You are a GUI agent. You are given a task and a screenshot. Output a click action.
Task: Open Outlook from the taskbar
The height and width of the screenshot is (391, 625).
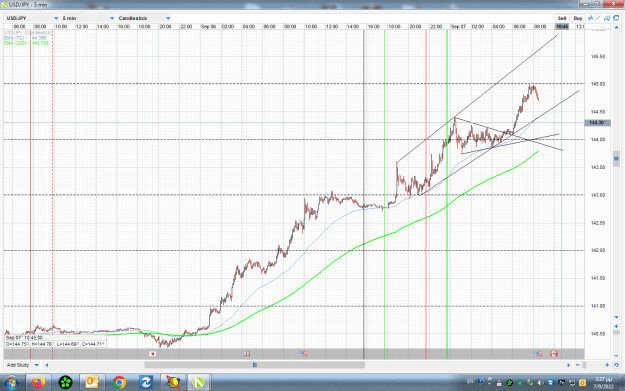pos(92,383)
